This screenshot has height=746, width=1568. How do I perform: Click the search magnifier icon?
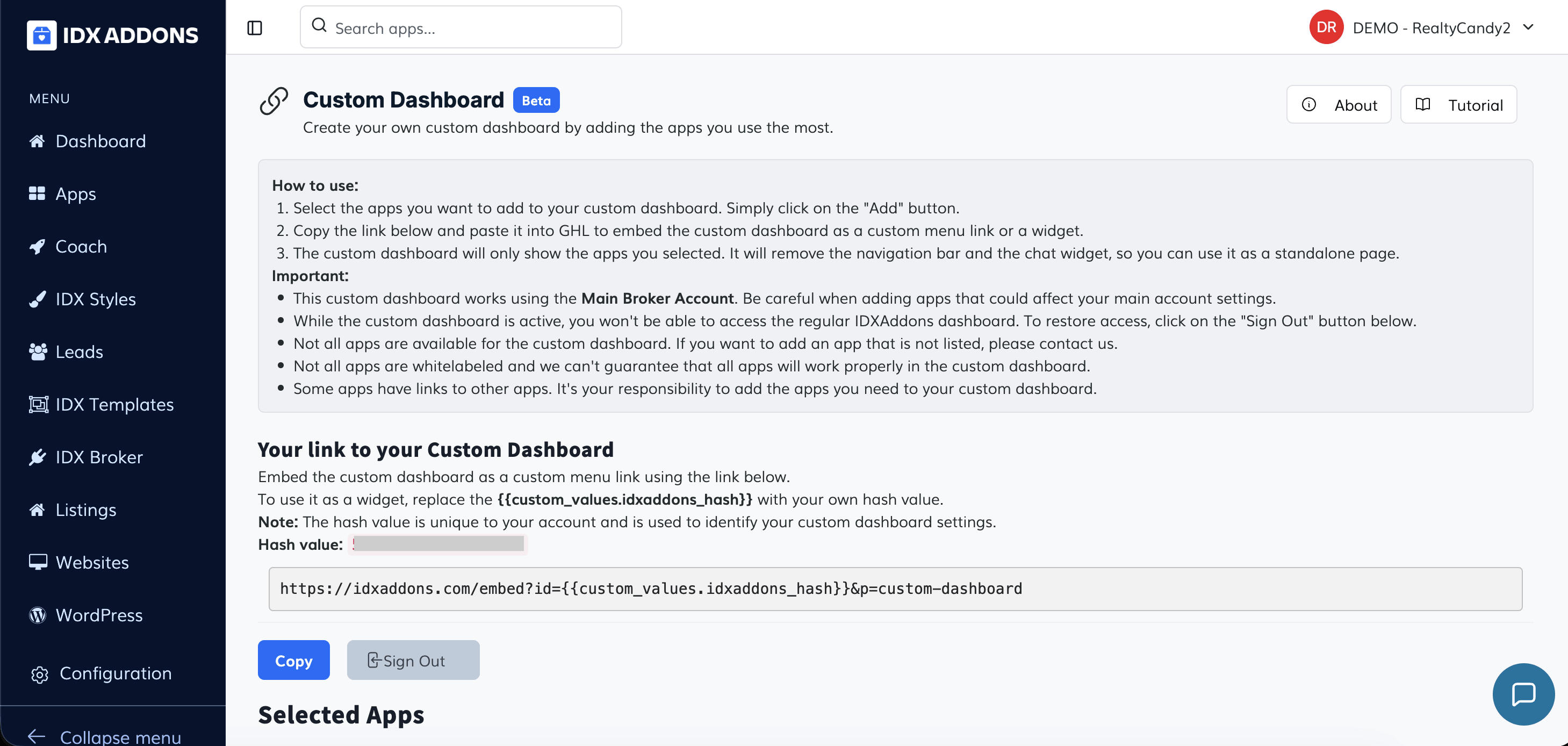click(x=319, y=26)
